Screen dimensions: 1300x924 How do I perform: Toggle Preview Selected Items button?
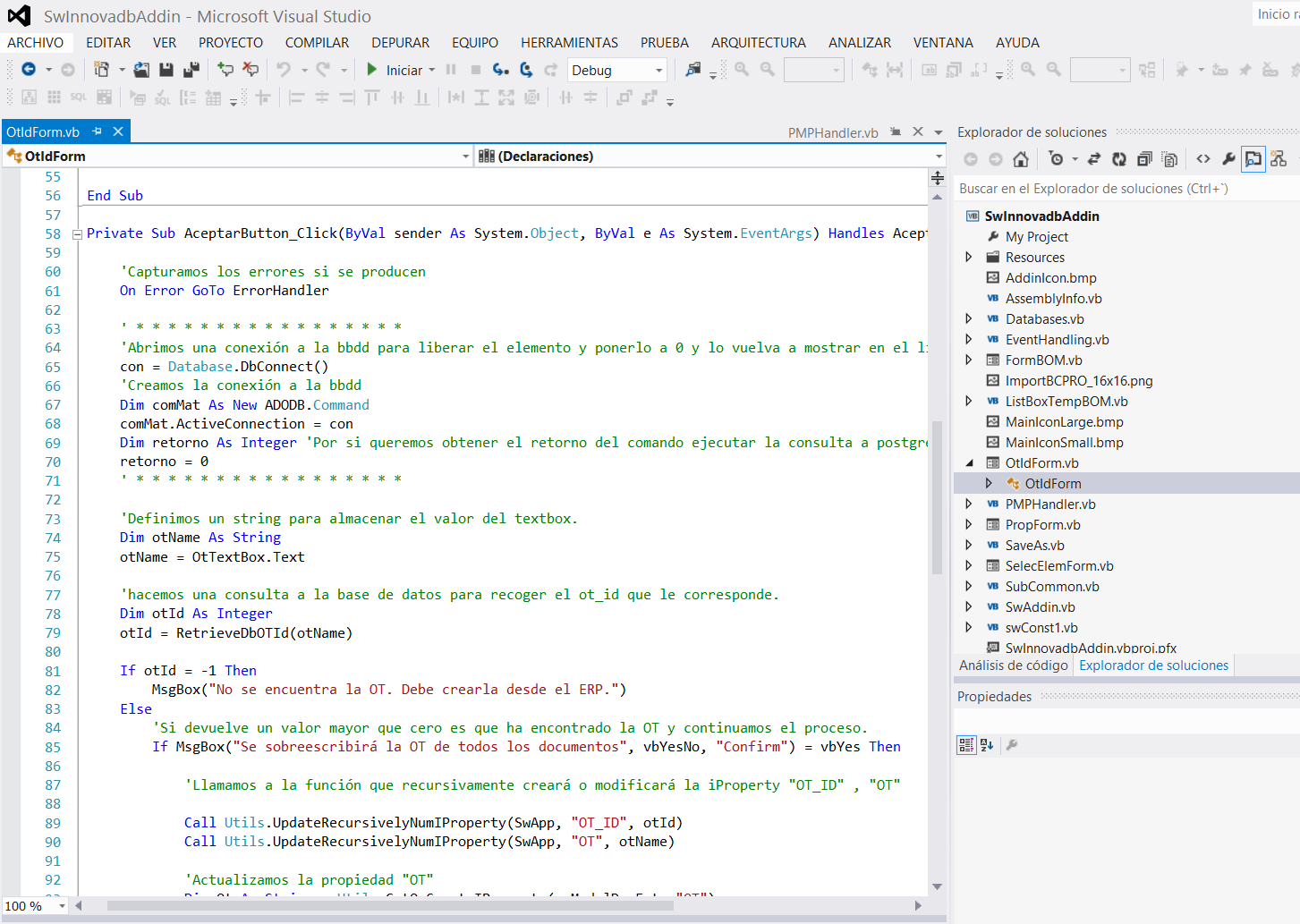point(1253,159)
